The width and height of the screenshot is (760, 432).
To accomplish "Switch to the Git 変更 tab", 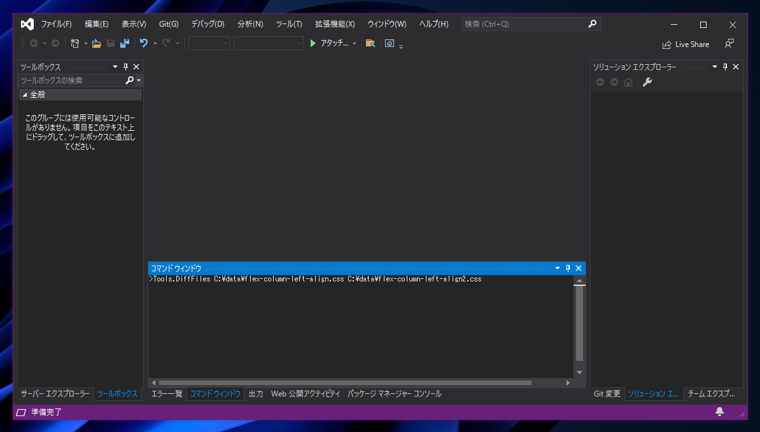I will pyautogui.click(x=607, y=394).
